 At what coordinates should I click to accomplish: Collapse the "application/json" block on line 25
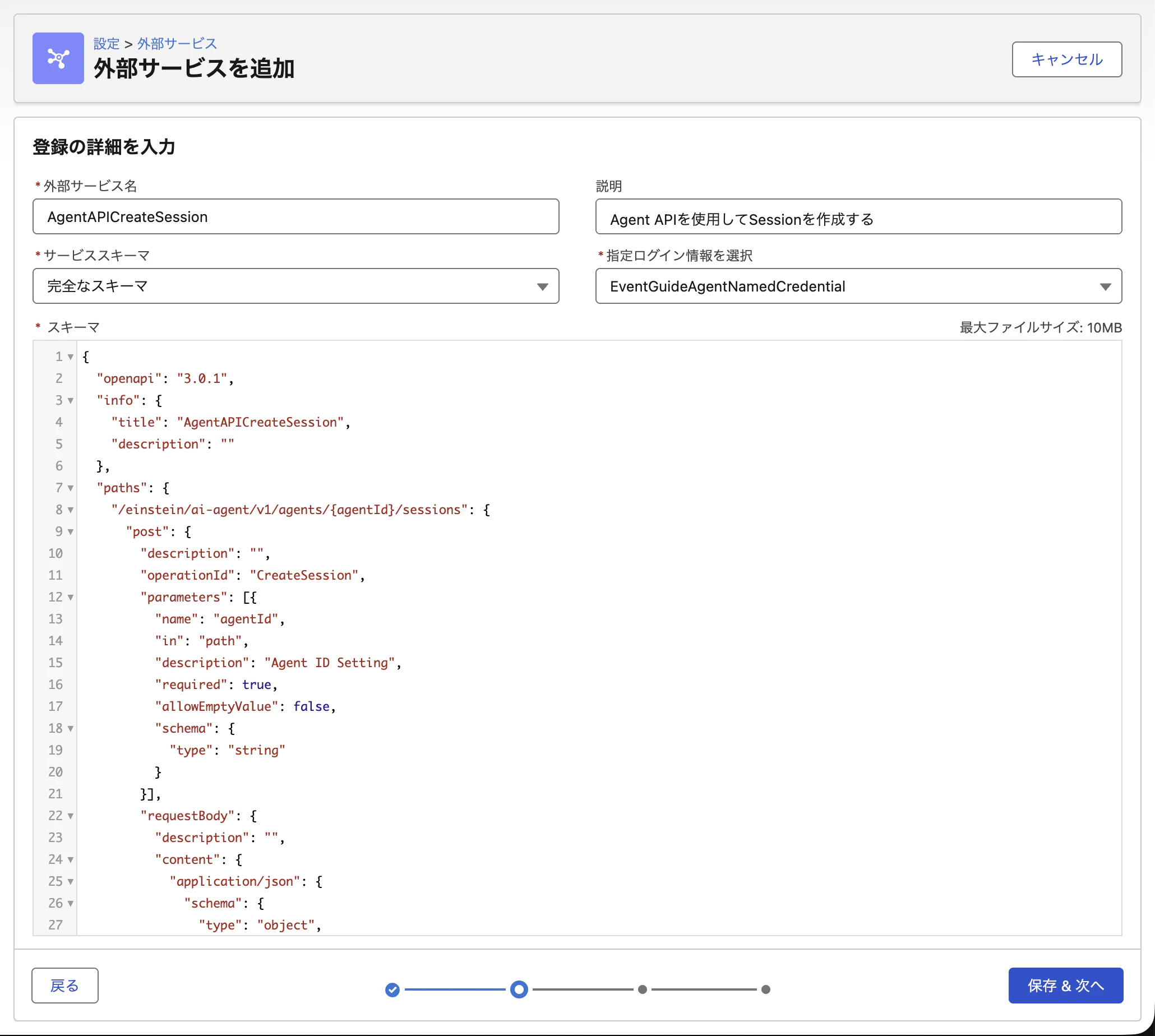tap(71, 882)
